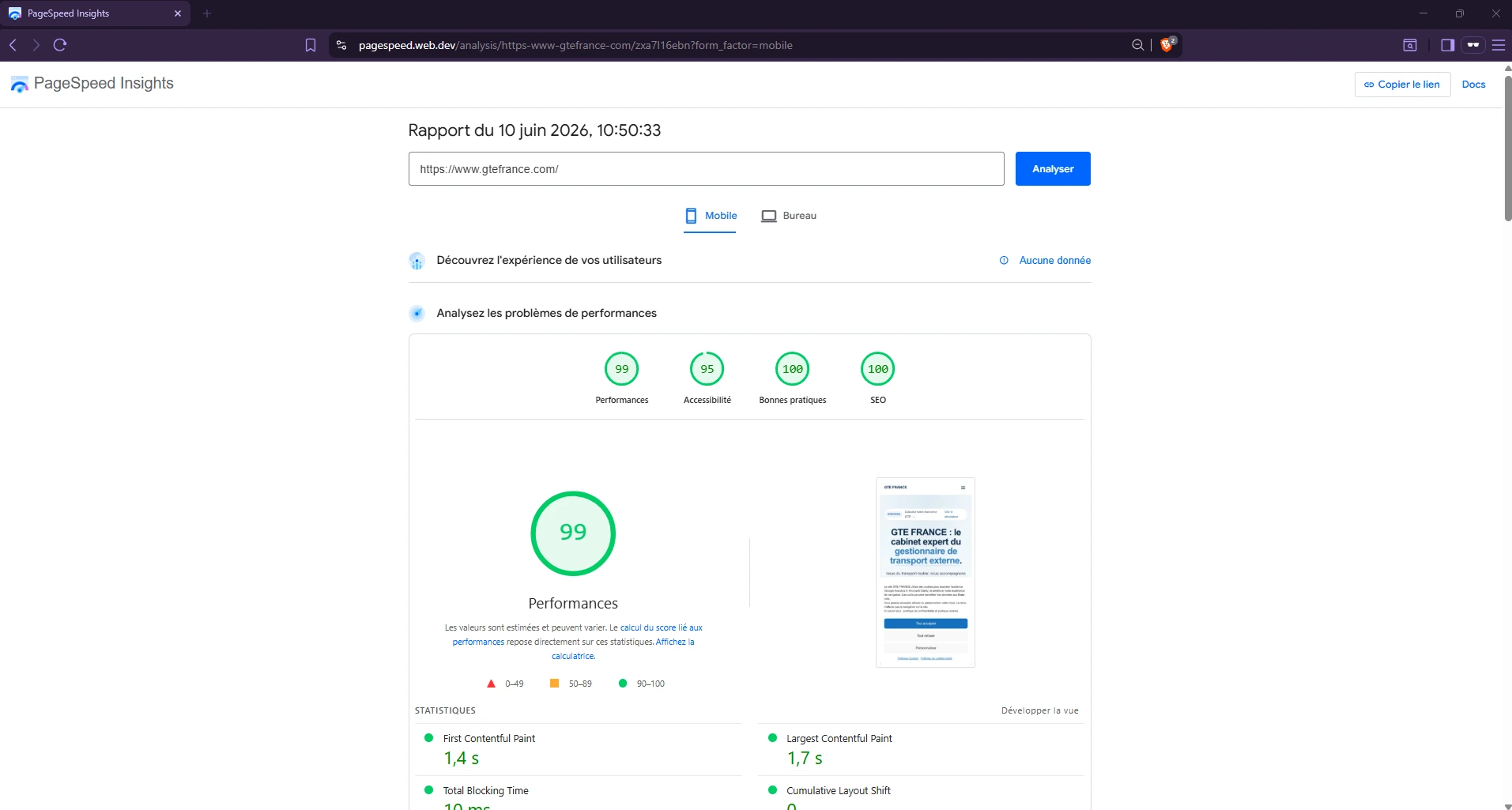Restore down the browser window
1512x810 pixels.
1460,13
